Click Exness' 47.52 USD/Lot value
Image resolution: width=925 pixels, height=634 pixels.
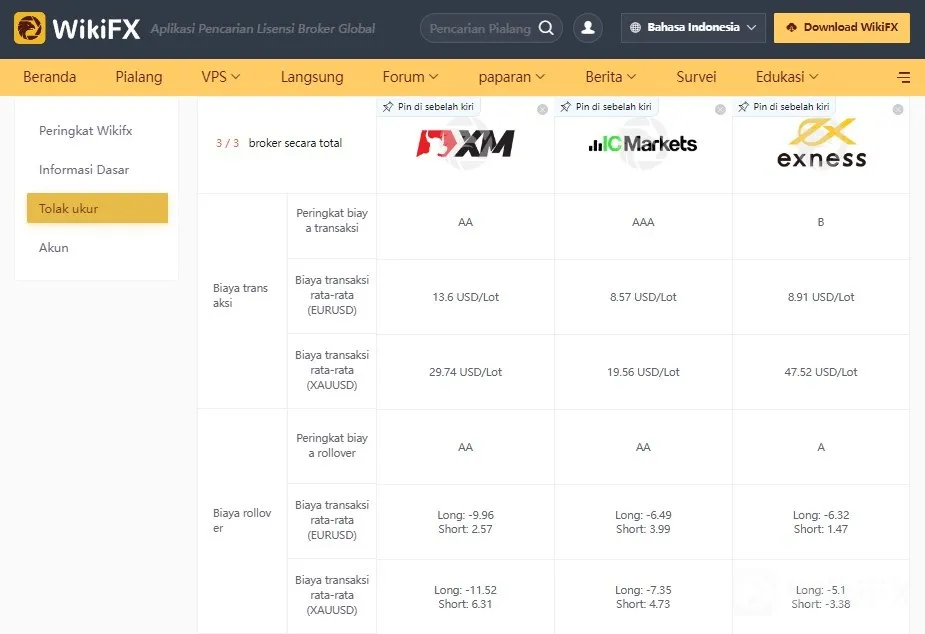pos(821,372)
